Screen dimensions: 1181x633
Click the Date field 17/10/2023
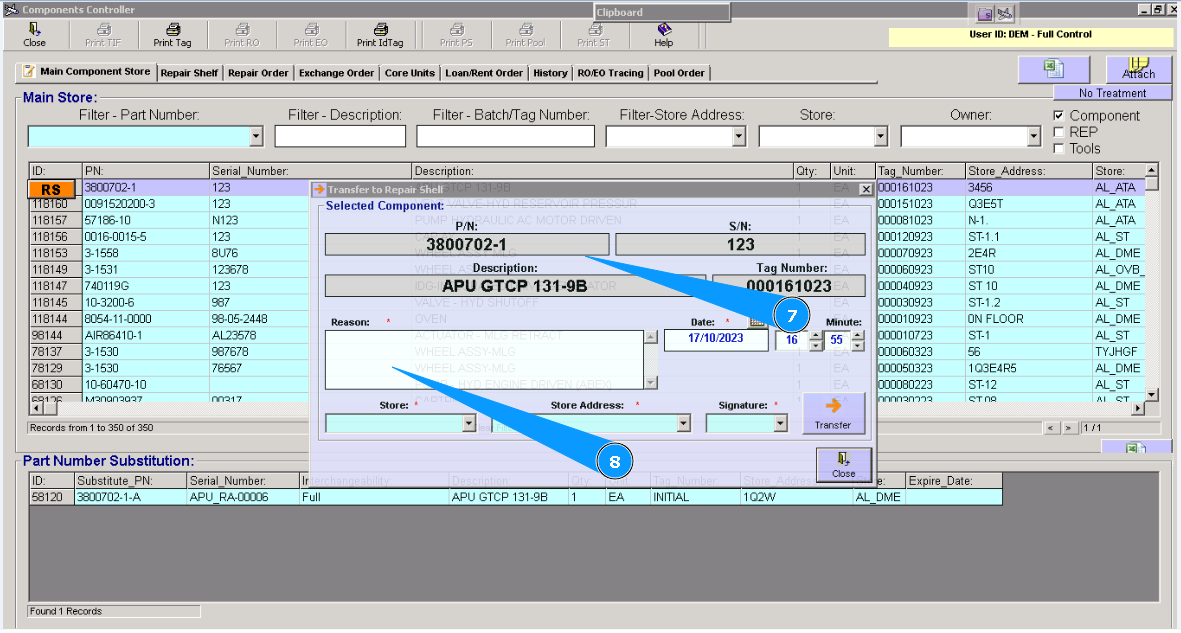[716, 339]
